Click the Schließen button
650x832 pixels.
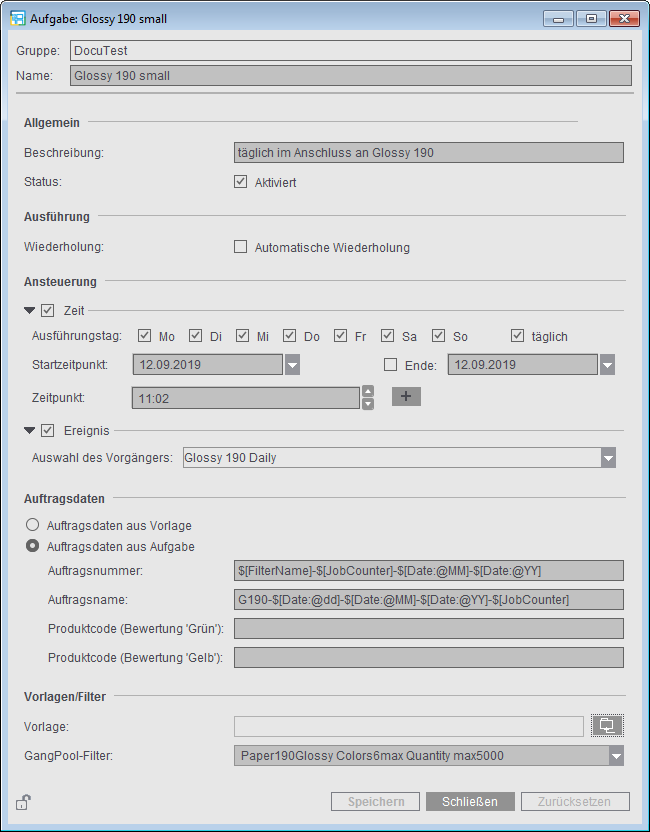point(470,801)
